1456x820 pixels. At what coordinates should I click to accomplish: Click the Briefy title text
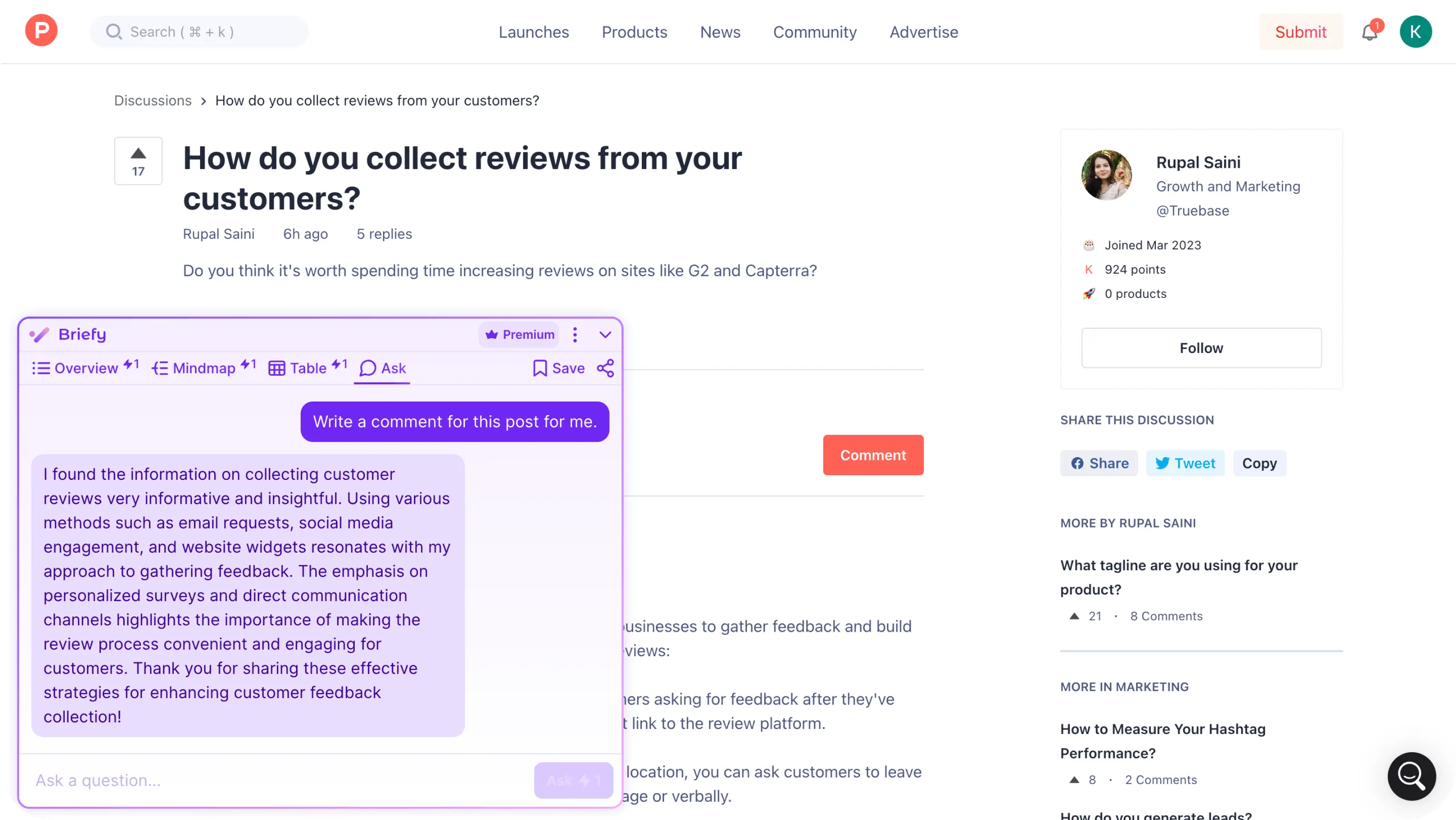pyautogui.click(x=82, y=335)
